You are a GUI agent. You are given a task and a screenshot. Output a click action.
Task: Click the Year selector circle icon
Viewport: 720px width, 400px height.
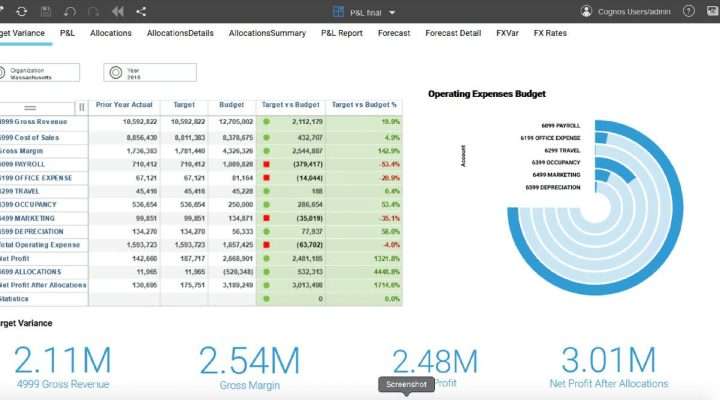point(116,73)
